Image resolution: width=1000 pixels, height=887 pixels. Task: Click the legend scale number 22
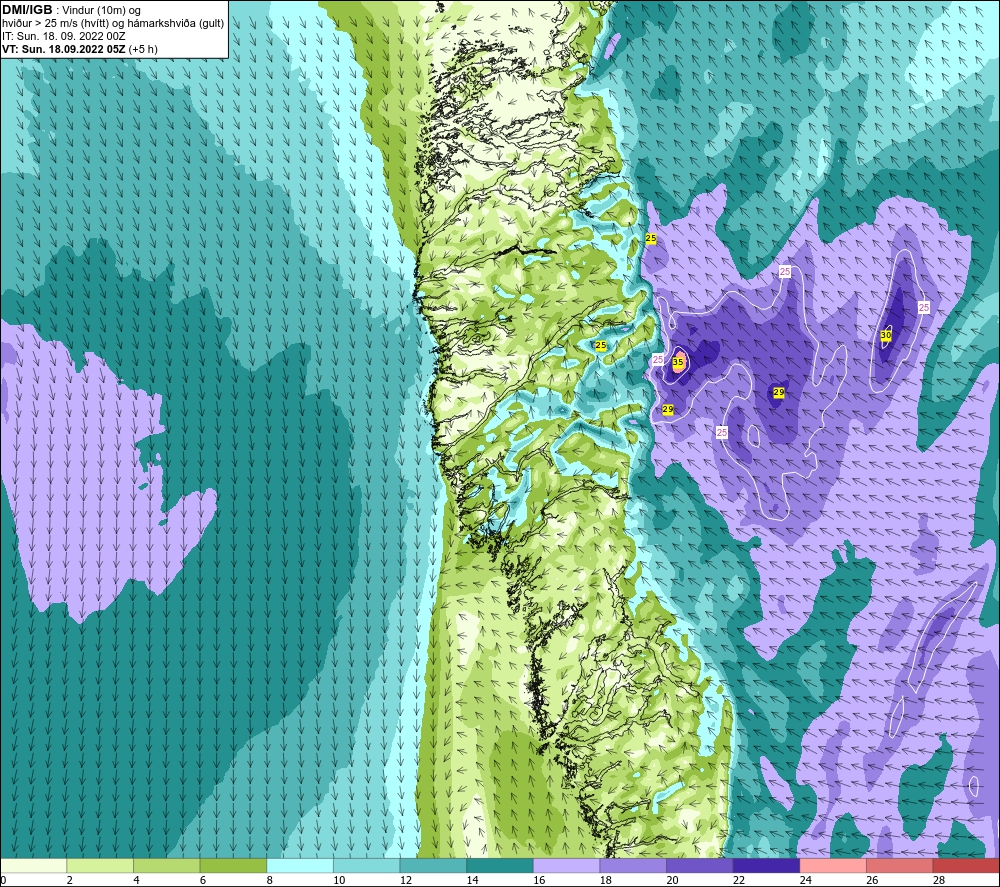[739, 881]
